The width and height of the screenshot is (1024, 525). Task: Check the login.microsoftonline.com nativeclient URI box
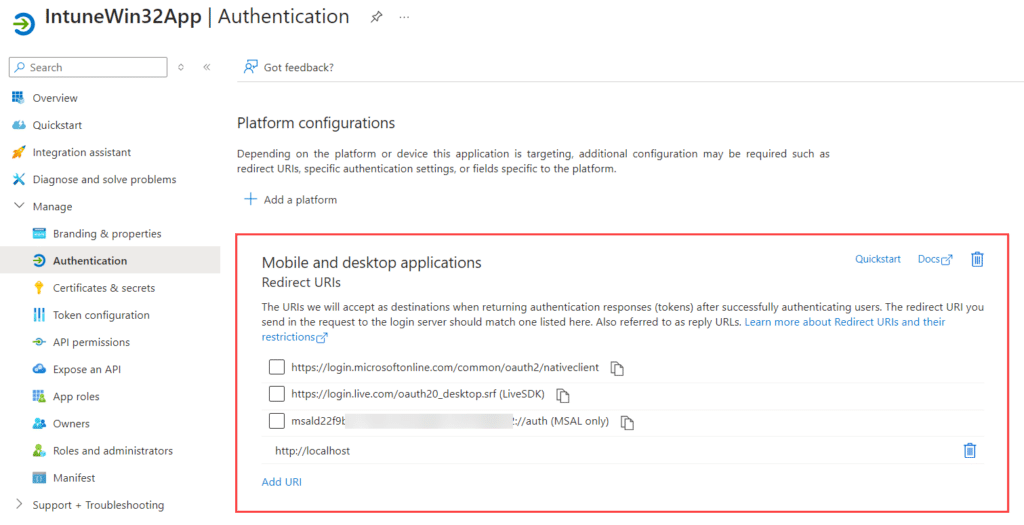click(277, 367)
